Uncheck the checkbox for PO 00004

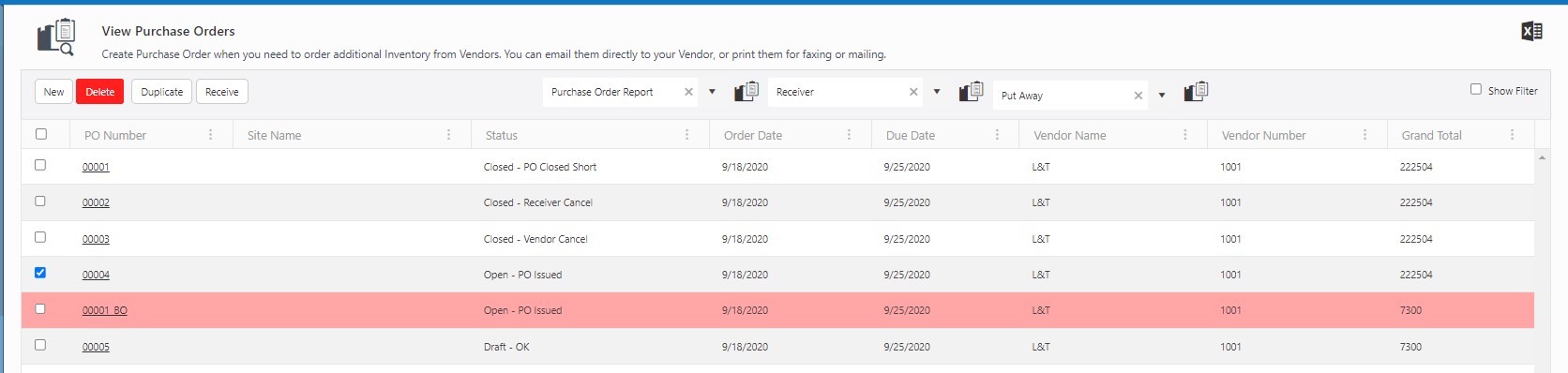(x=40, y=273)
